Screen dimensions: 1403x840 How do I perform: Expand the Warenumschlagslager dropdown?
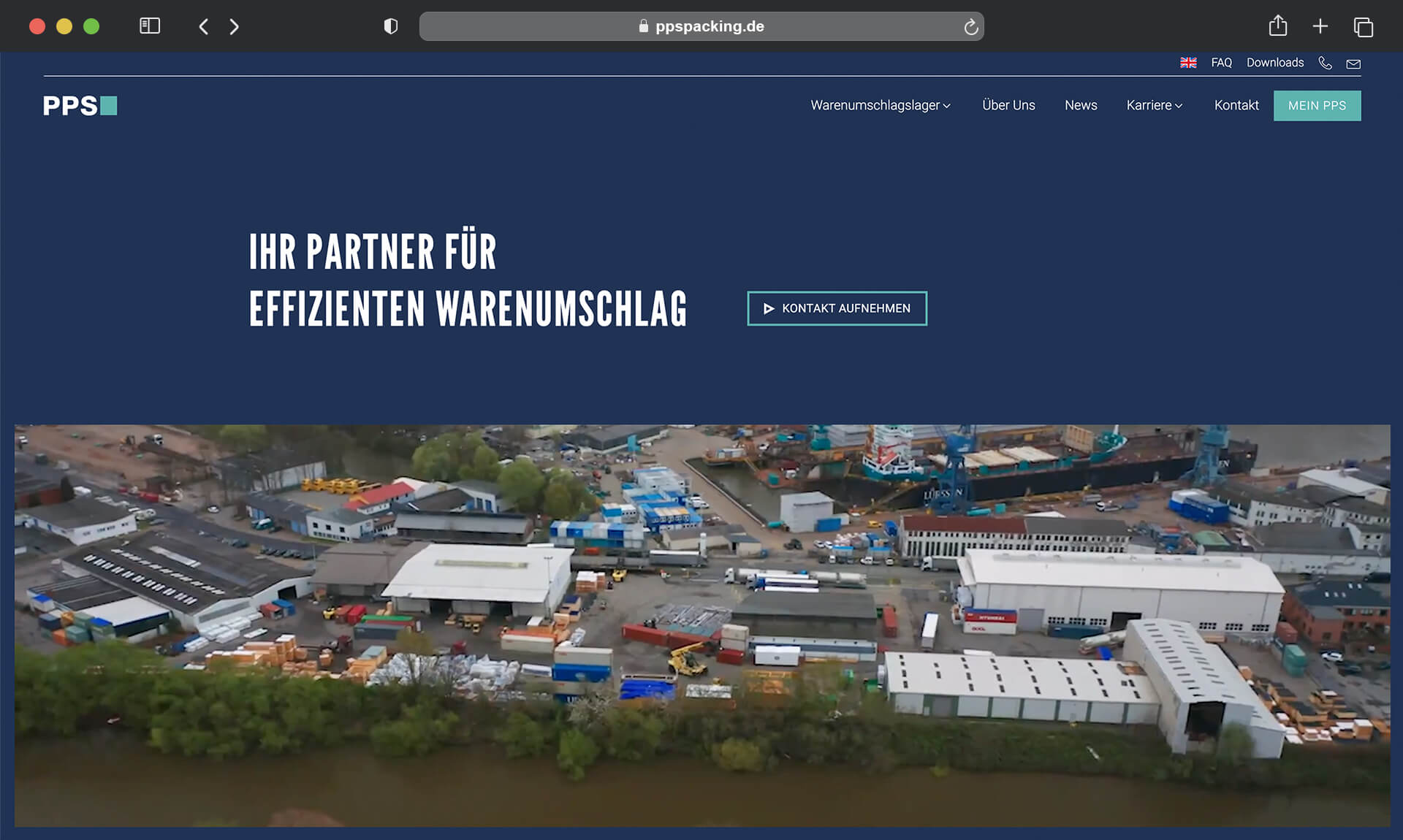click(x=880, y=105)
